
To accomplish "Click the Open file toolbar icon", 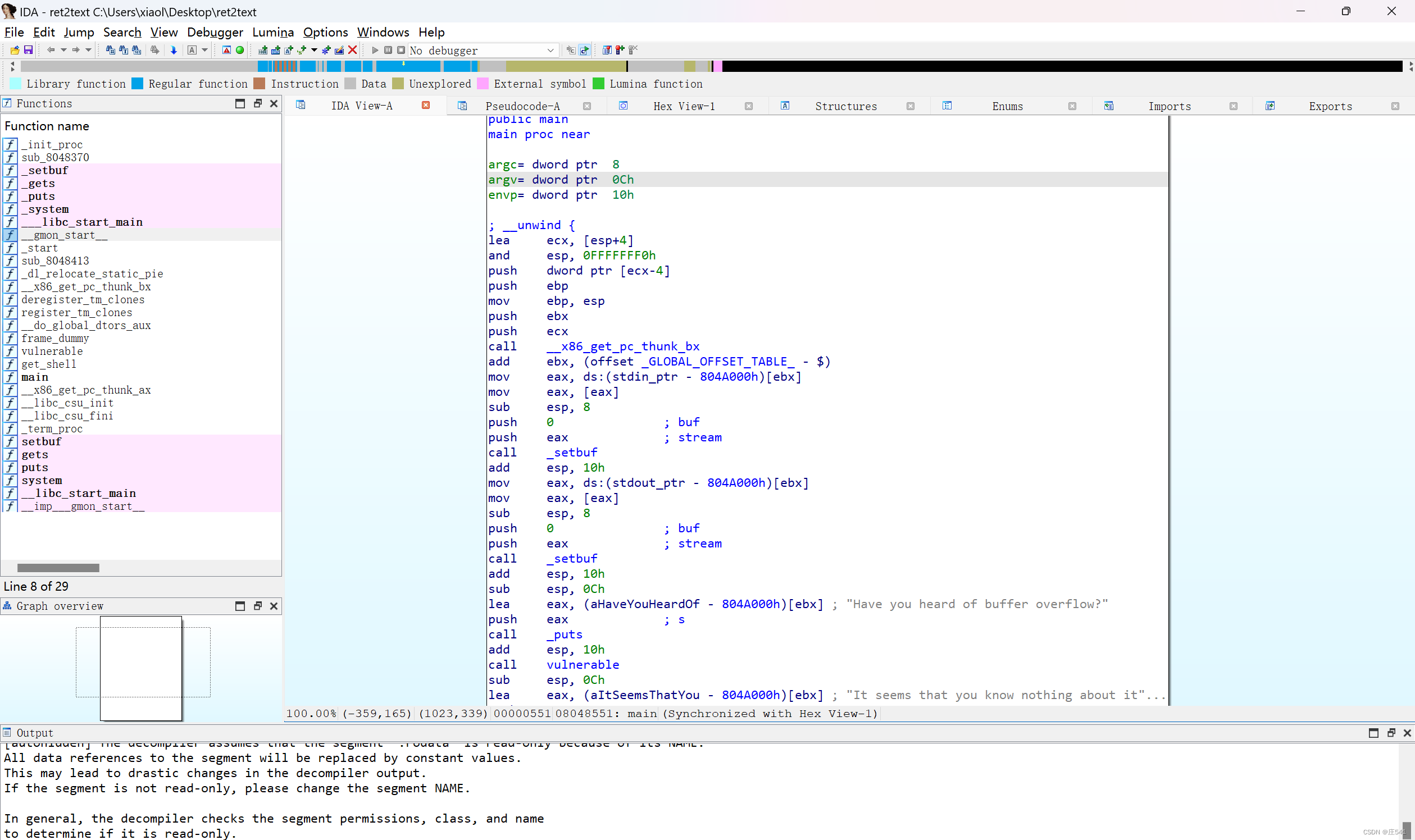I will [15, 51].
